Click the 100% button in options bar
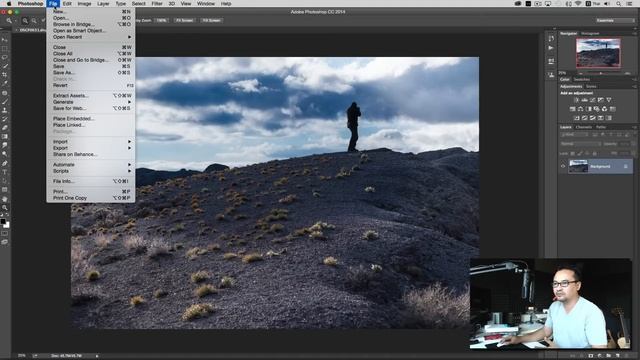This screenshot has width=640, height=360. pyautogui.click(x=162, y=20)
